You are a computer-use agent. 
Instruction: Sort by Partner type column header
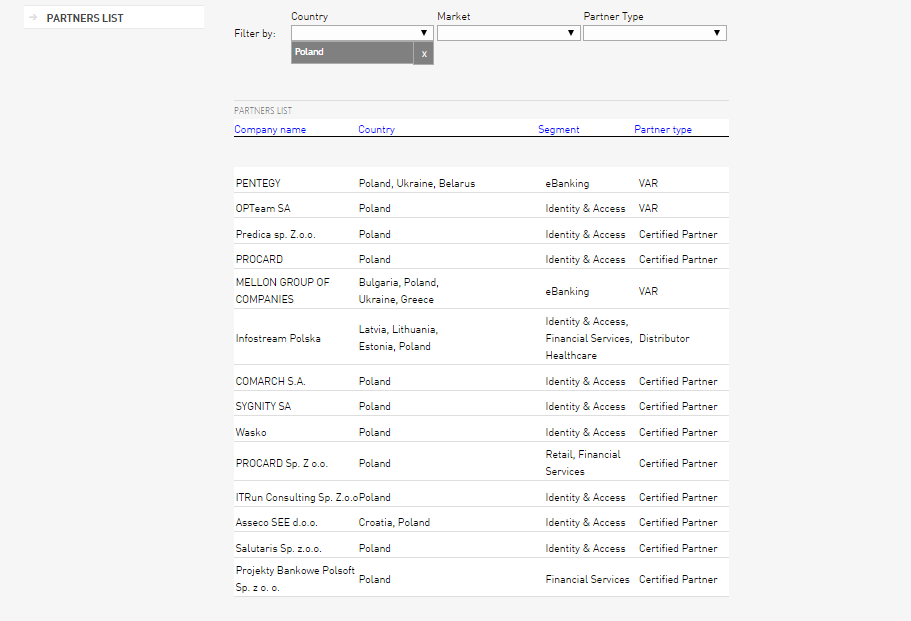pos(663,130)
